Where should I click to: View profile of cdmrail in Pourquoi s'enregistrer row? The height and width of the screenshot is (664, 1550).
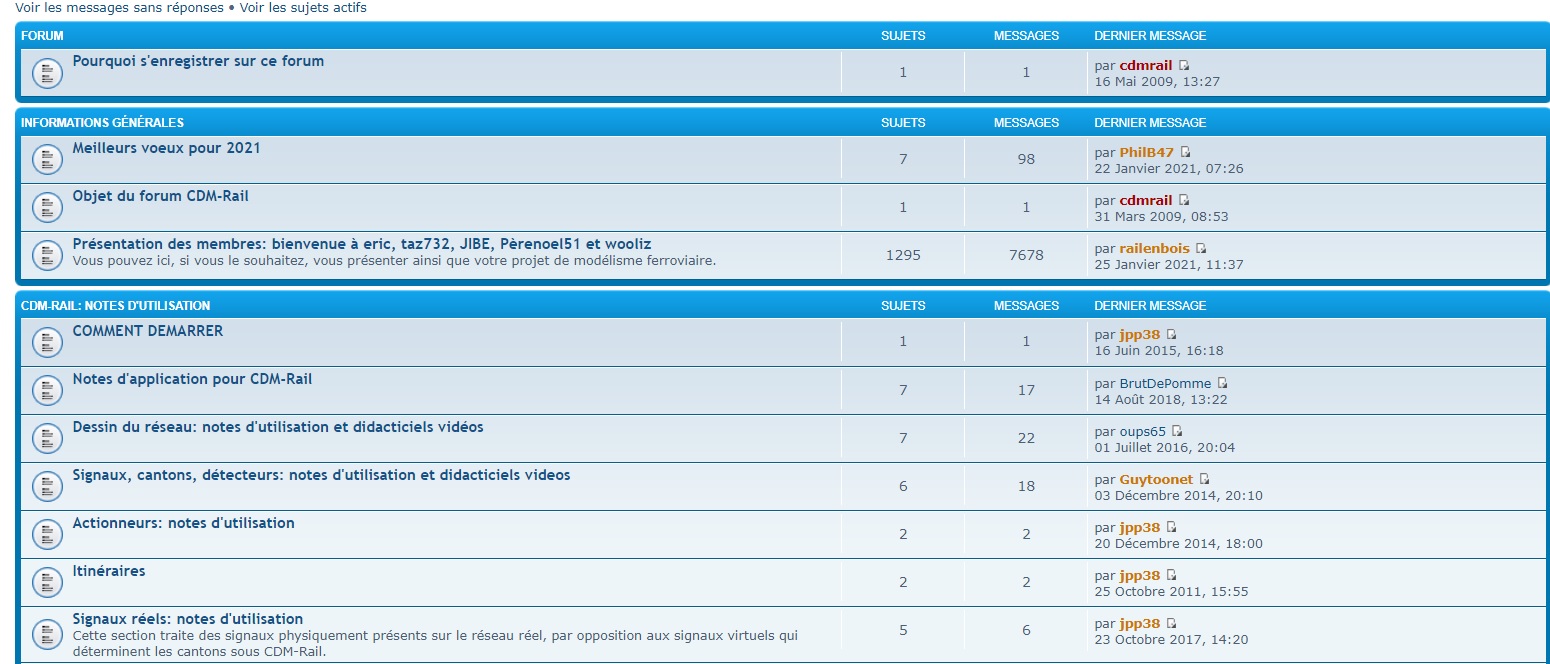[x=1145, y=66]
